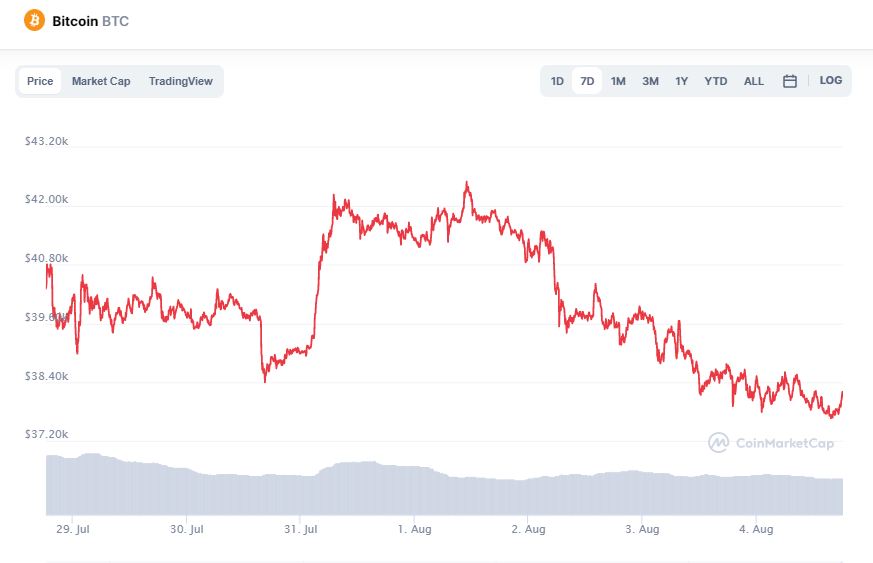Click the Bitcoin logo icon

35,21
